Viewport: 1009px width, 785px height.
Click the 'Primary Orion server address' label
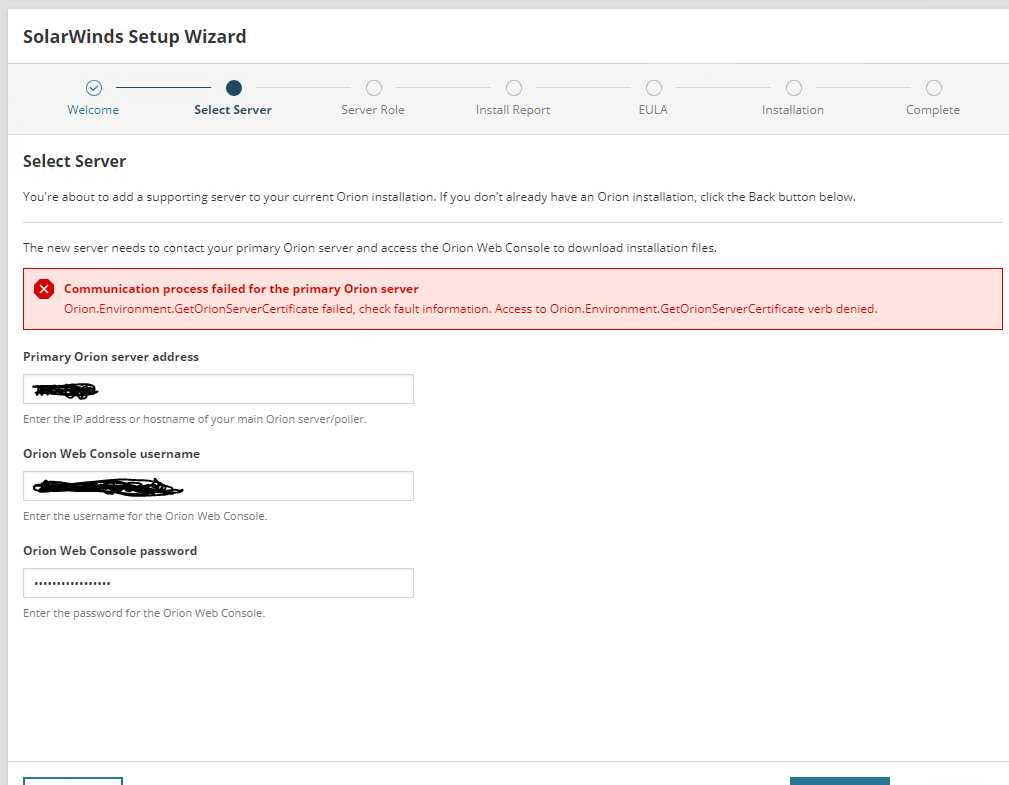click(111, 356)
